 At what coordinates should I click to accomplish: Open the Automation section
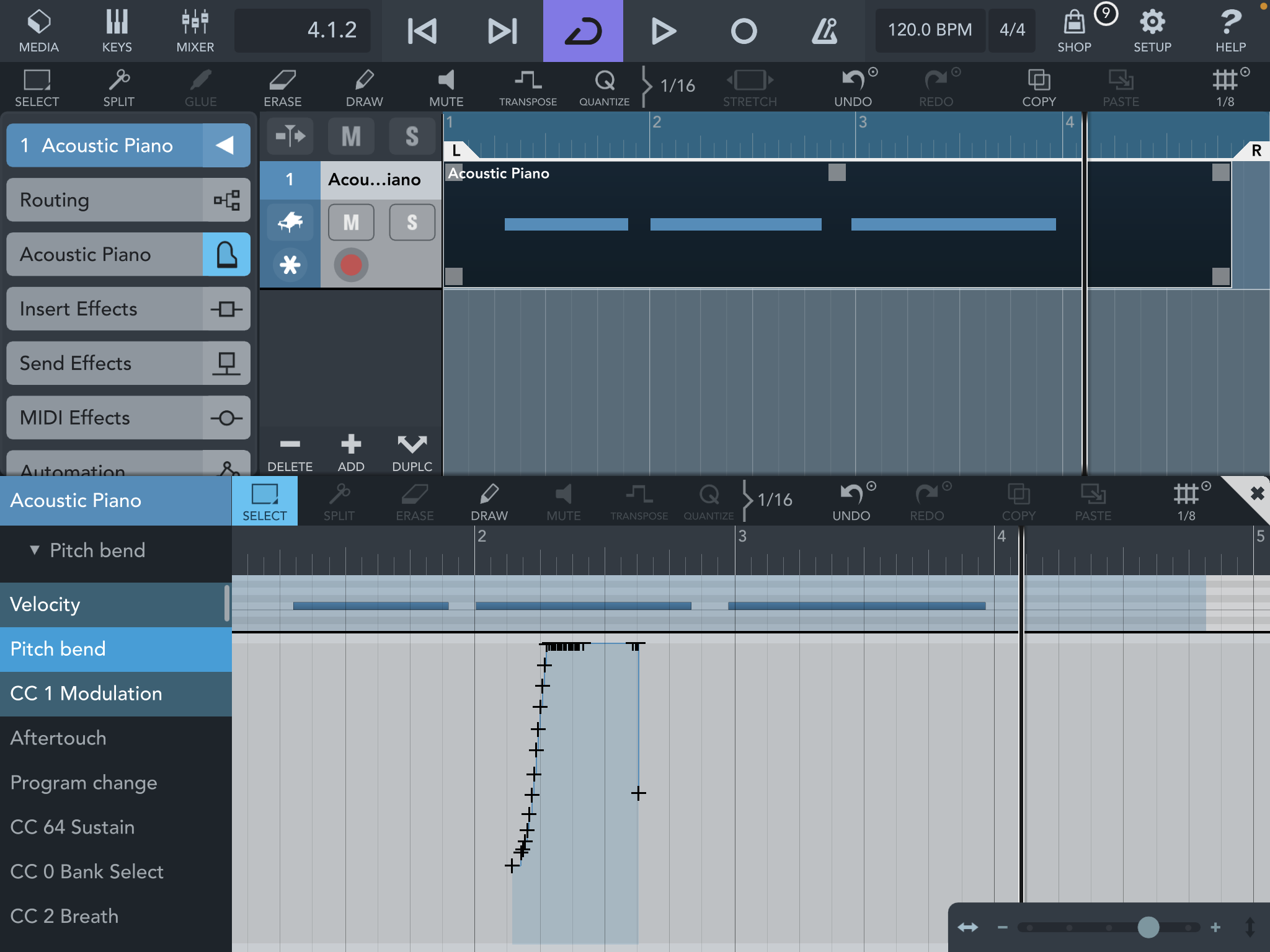[128, 464]
